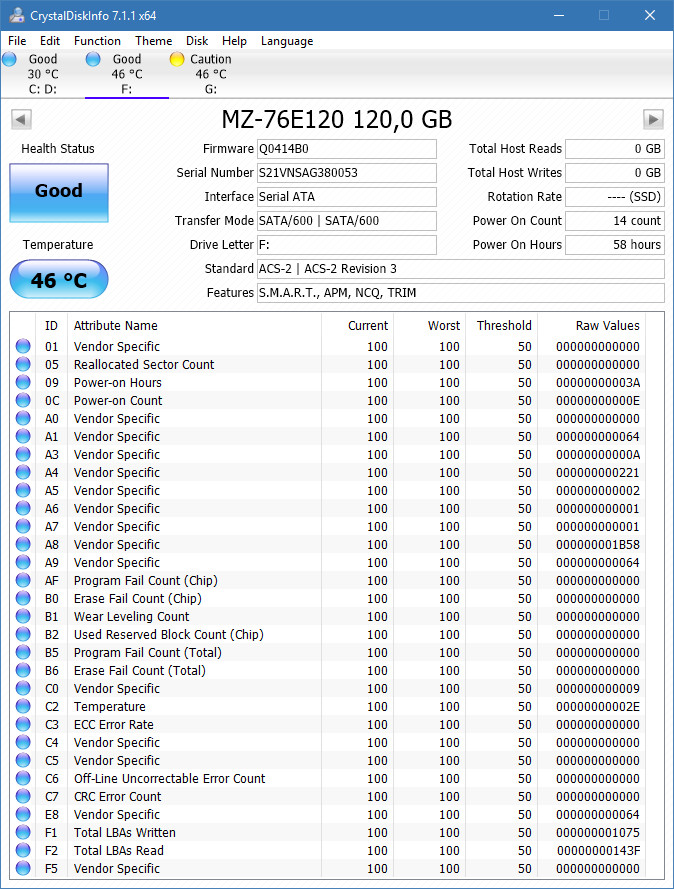The image size is (674, 889).
Task: Click the next disk arrow button
Action: pos(653,120)
